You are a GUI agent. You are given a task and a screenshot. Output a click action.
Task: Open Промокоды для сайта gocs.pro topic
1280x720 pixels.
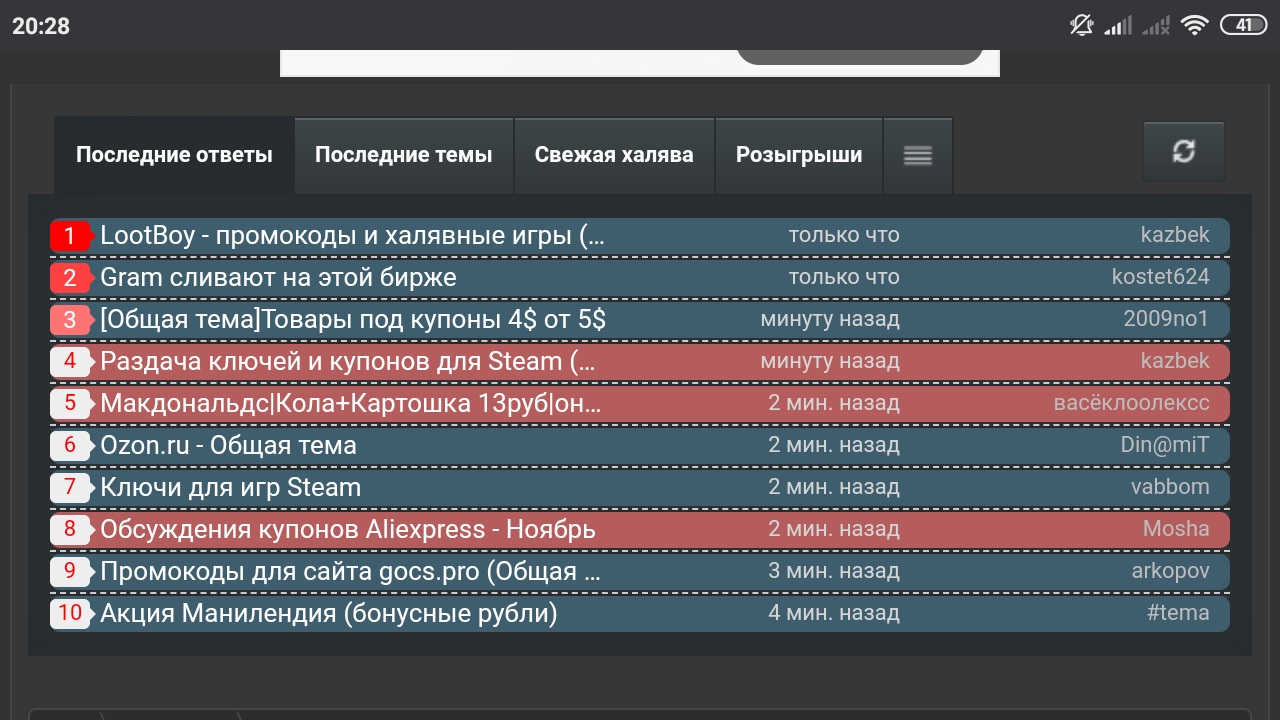350,572
